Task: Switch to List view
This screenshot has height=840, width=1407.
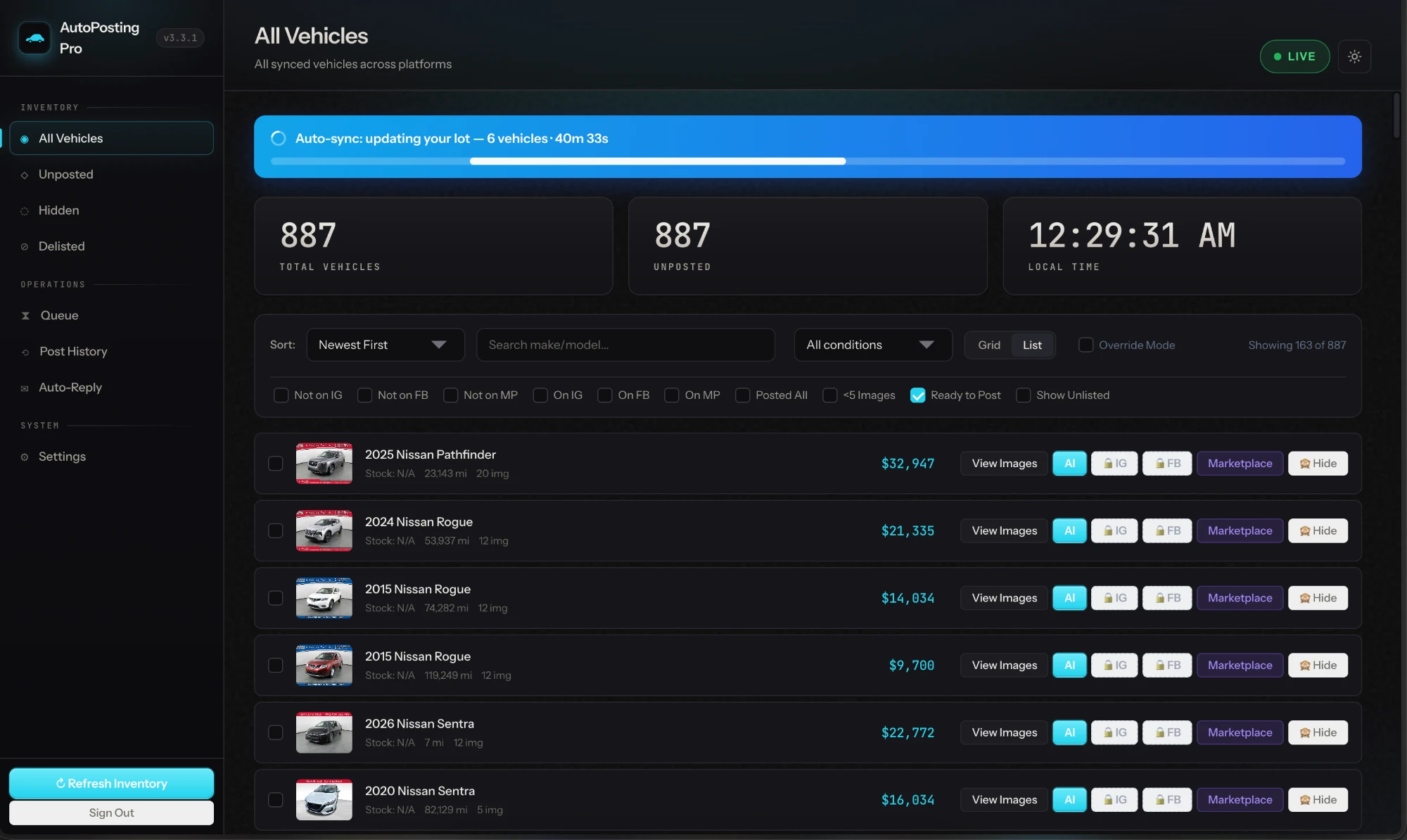Action: tap(1032, 345)
